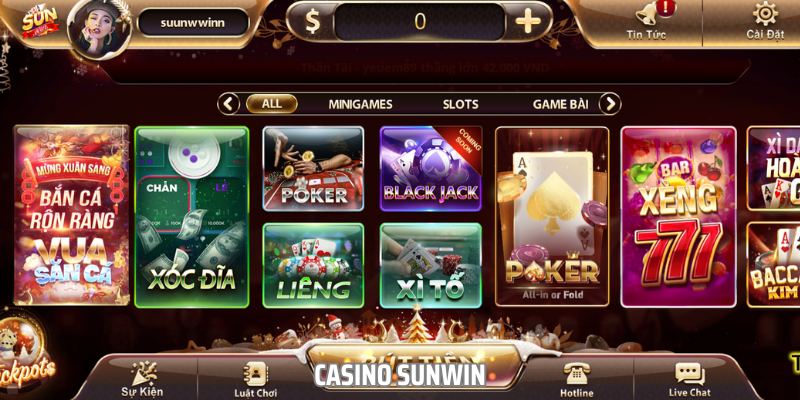800x400 pixels.
Task: Call the Hotline telephone icon
Action: (x=577, y=374)
